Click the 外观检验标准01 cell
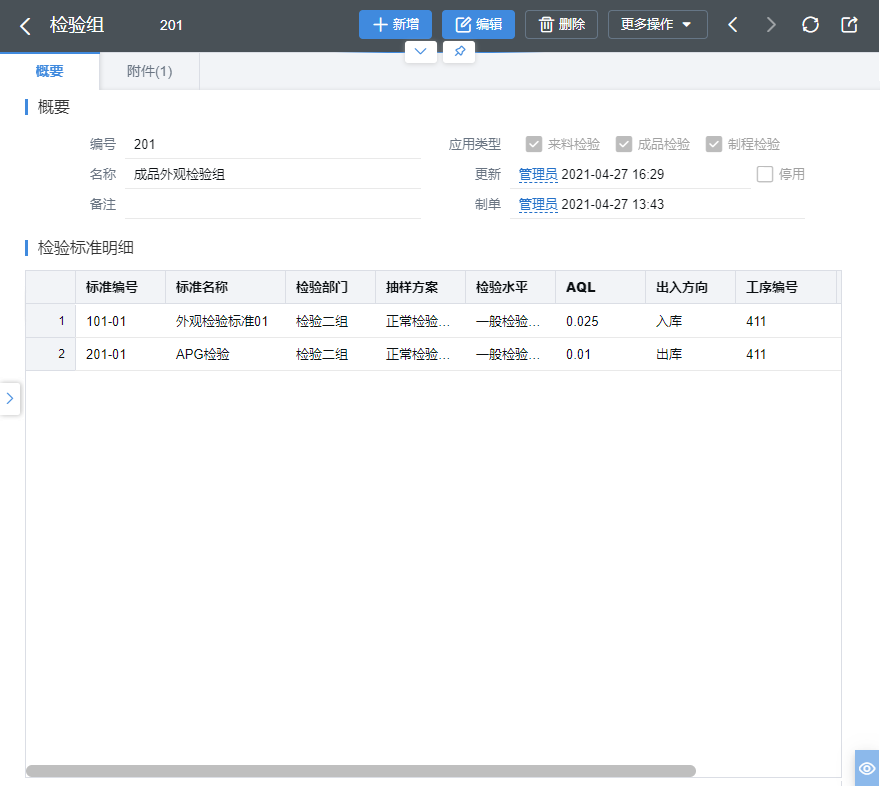This screenshot has width=880, height=786. [x=226, y=321]
